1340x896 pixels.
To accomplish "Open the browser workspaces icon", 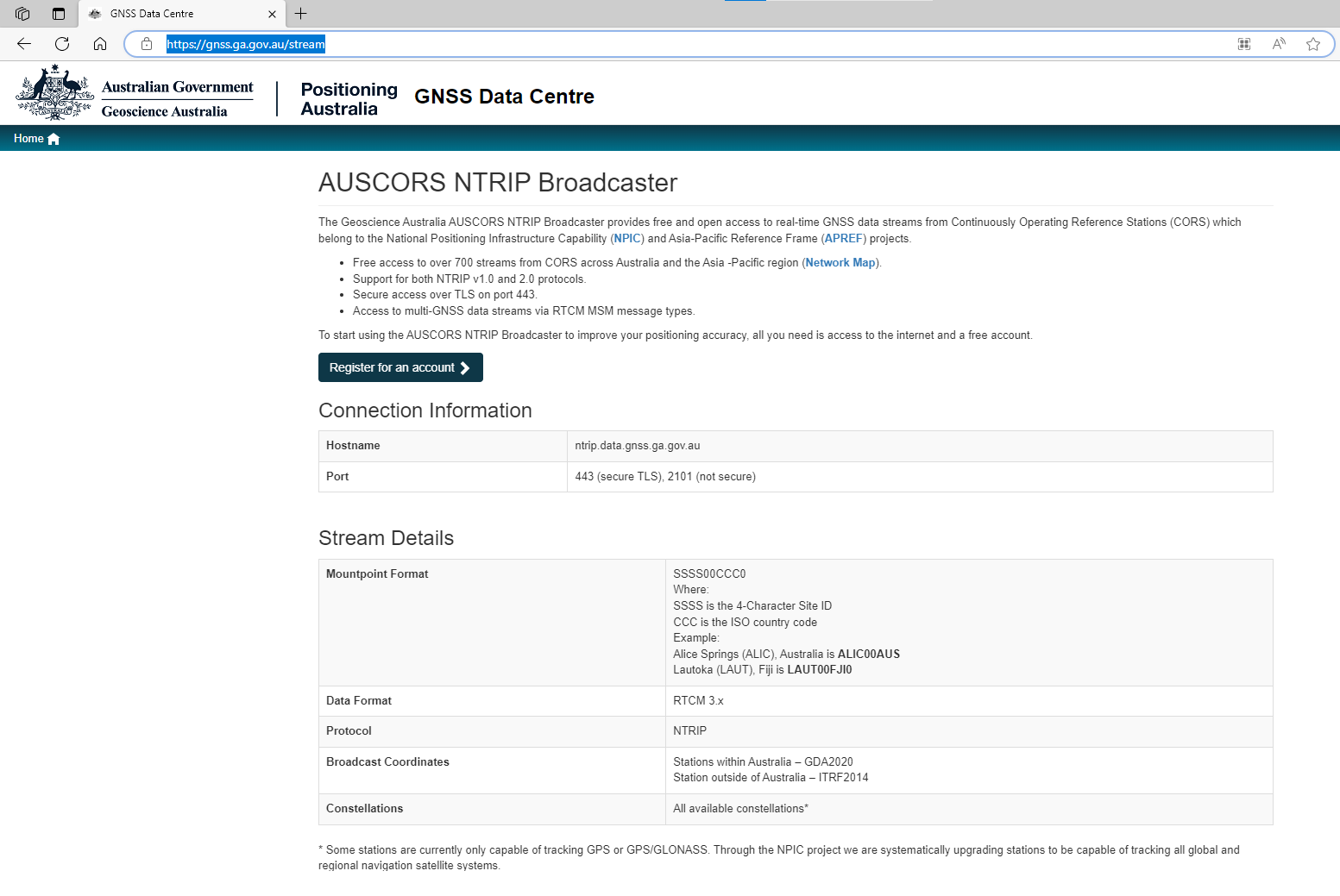I will coord(22,14).
